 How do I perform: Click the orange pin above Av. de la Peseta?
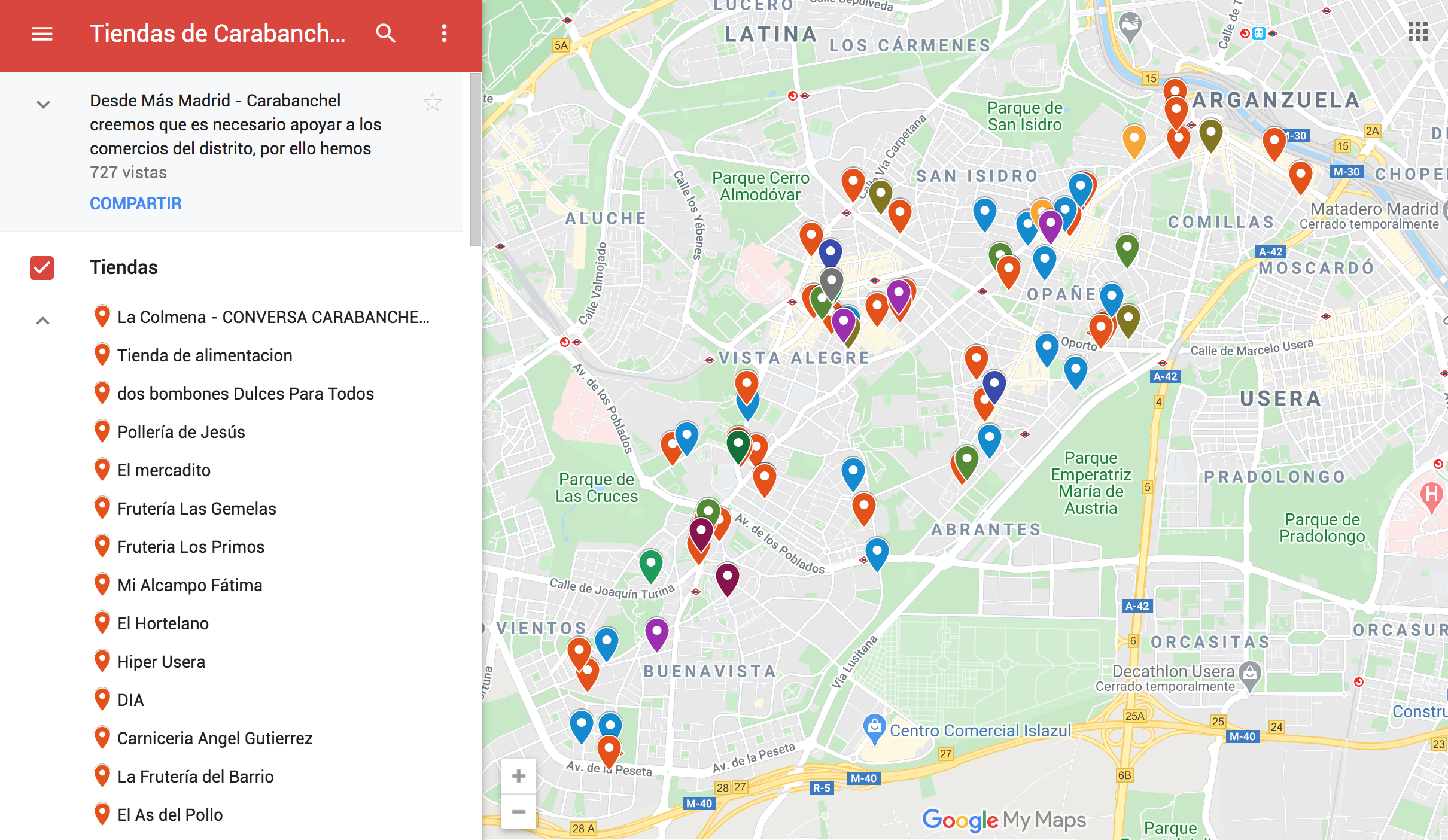[x=609, y=751]
